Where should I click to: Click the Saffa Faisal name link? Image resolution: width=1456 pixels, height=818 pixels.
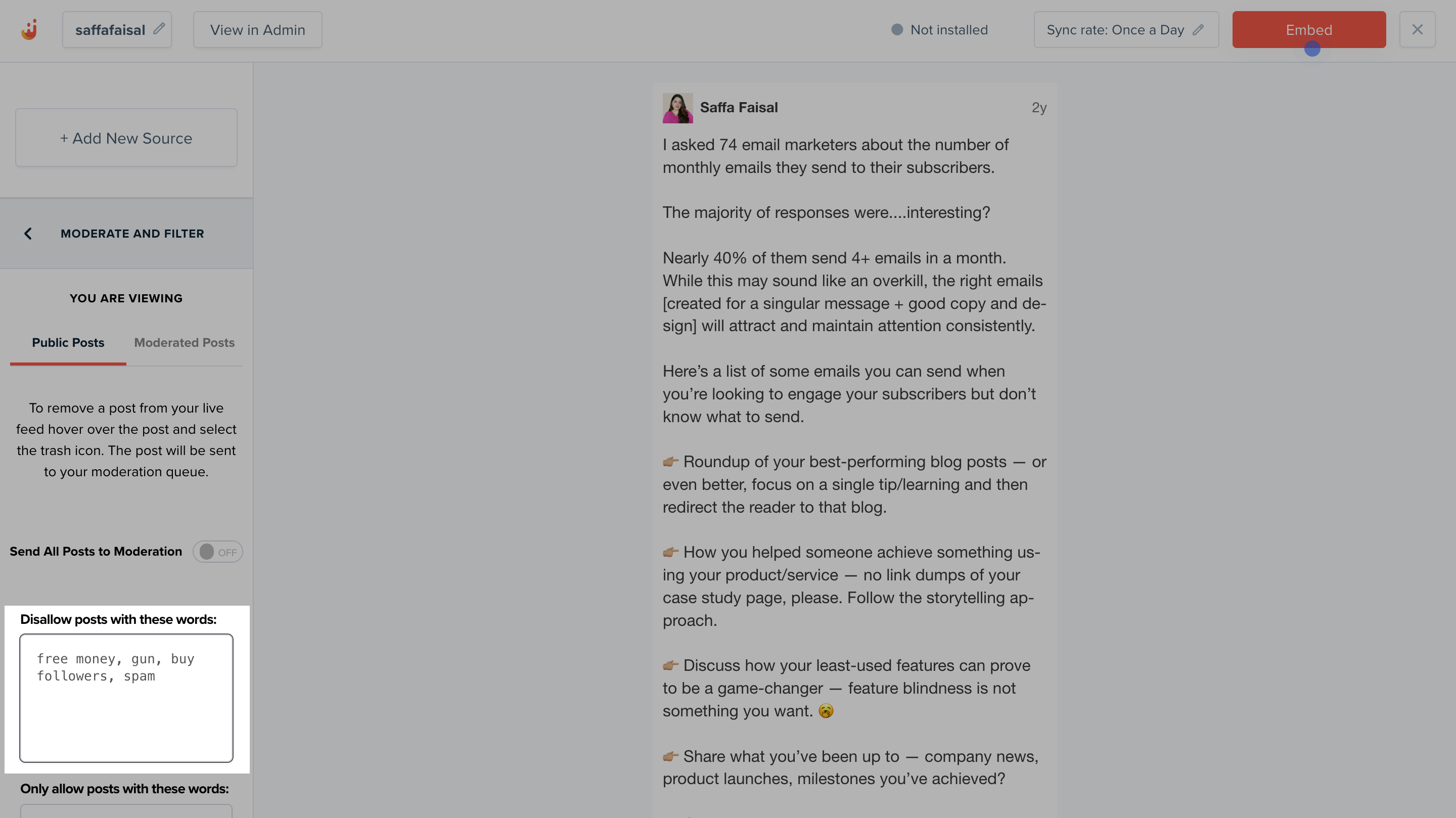tap(739, 107)
